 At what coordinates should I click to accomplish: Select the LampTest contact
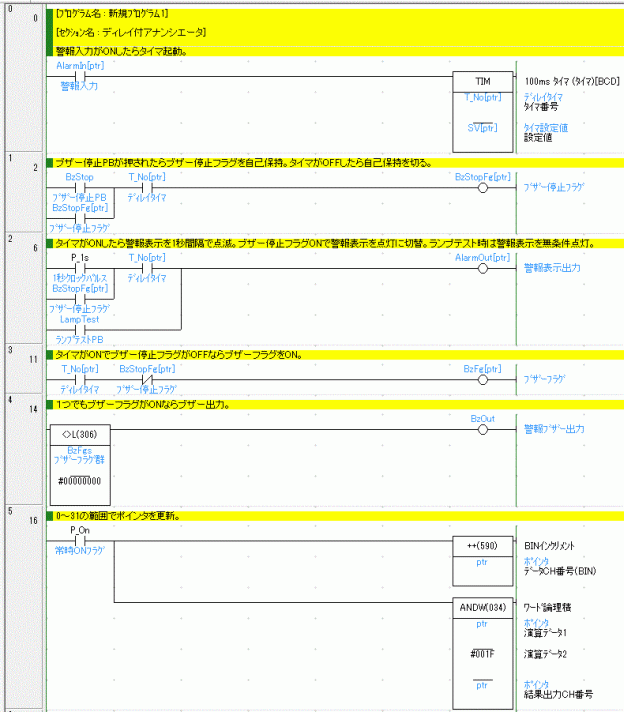(80, 330)
